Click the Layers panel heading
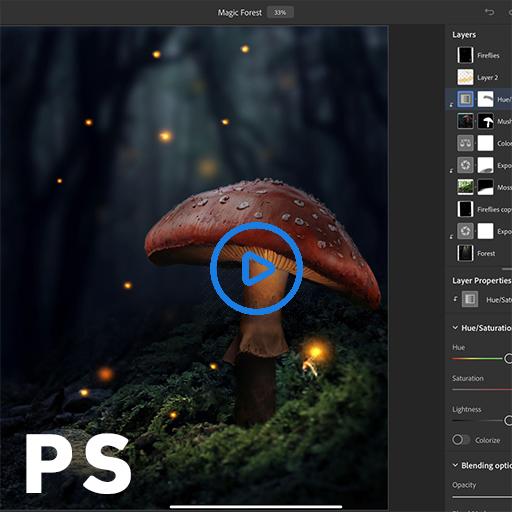Screen dimensions: 512x512 (x=464, y=35)
